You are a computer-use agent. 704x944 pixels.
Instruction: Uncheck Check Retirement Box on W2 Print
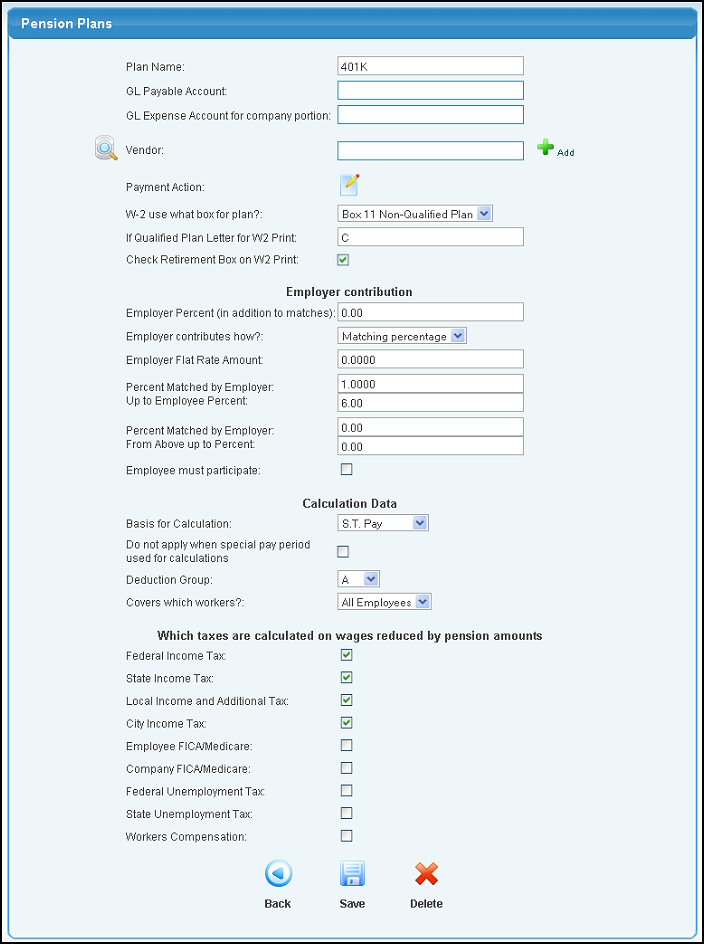[x=343, y=260]
